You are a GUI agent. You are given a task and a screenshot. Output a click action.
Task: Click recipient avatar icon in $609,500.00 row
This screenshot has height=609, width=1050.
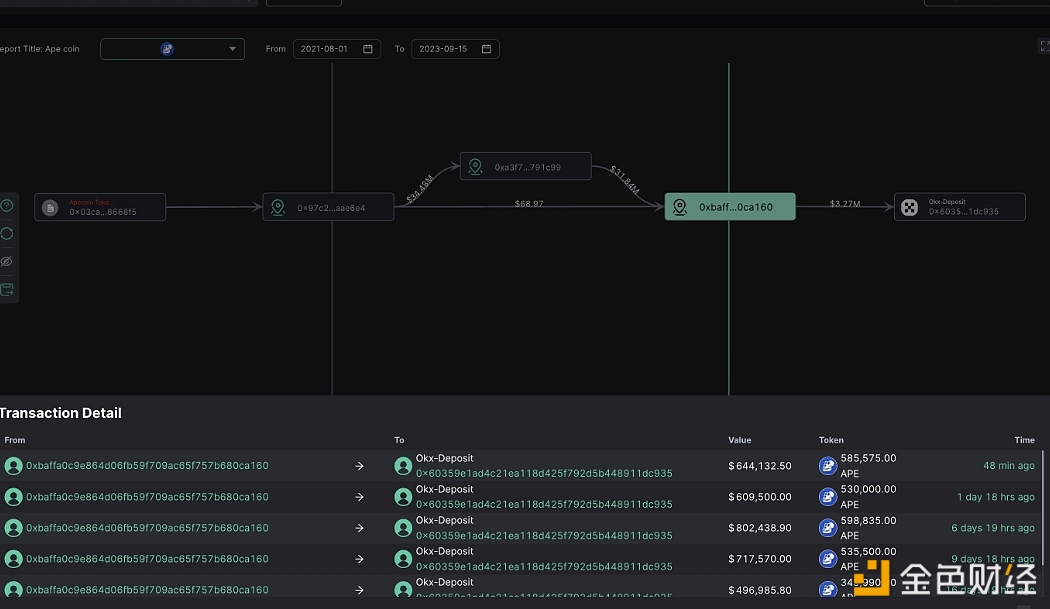[403, 497]
